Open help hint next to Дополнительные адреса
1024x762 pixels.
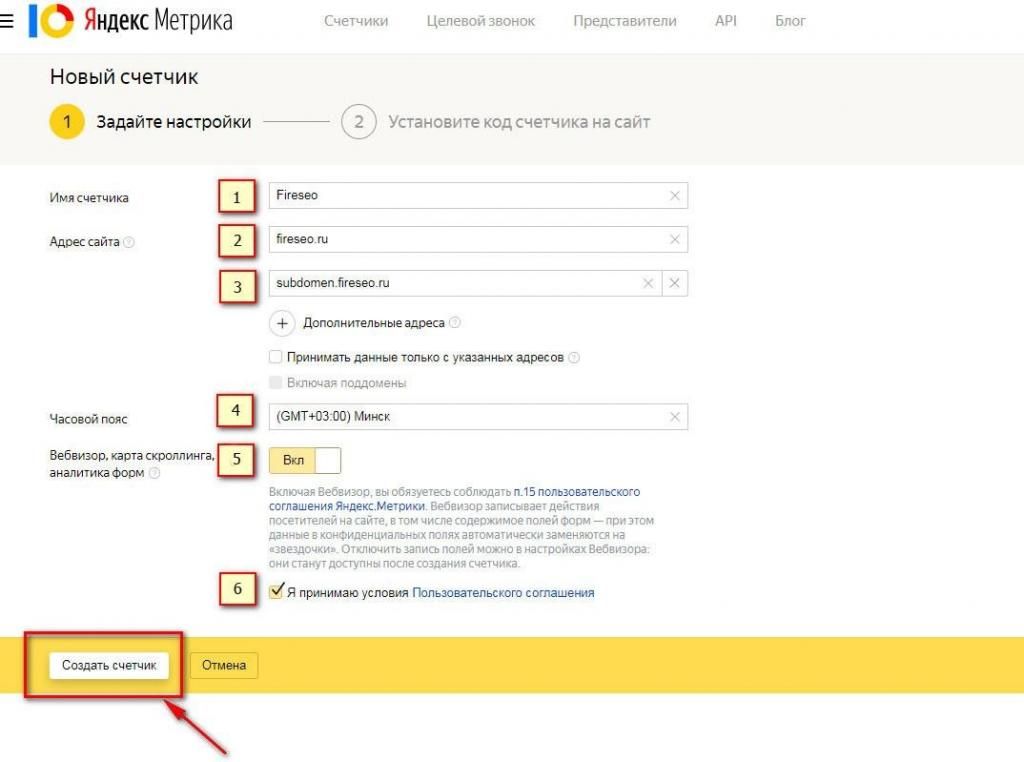point(455,323)
